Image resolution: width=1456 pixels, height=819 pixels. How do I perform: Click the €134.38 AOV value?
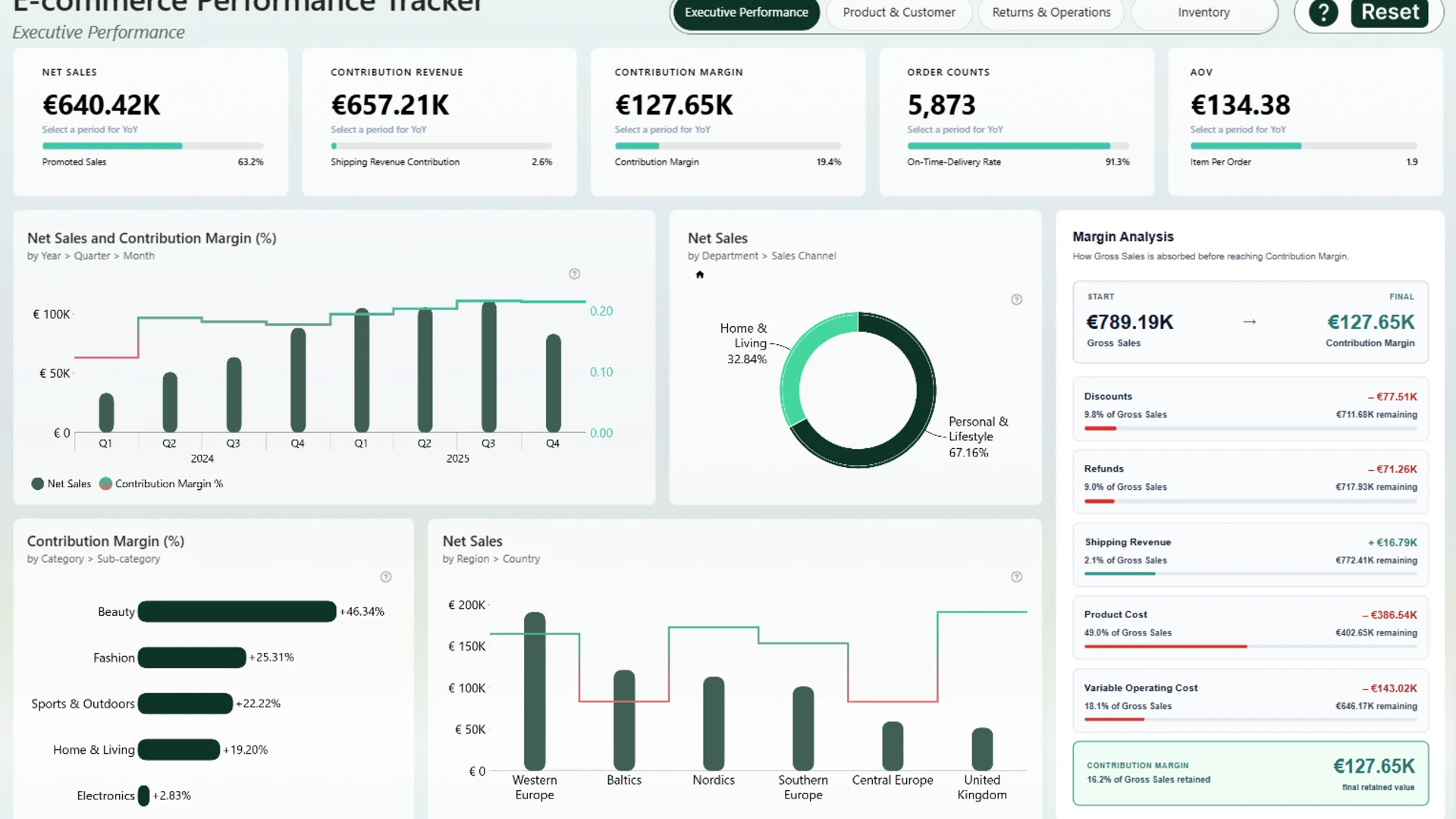[1240, 105]
